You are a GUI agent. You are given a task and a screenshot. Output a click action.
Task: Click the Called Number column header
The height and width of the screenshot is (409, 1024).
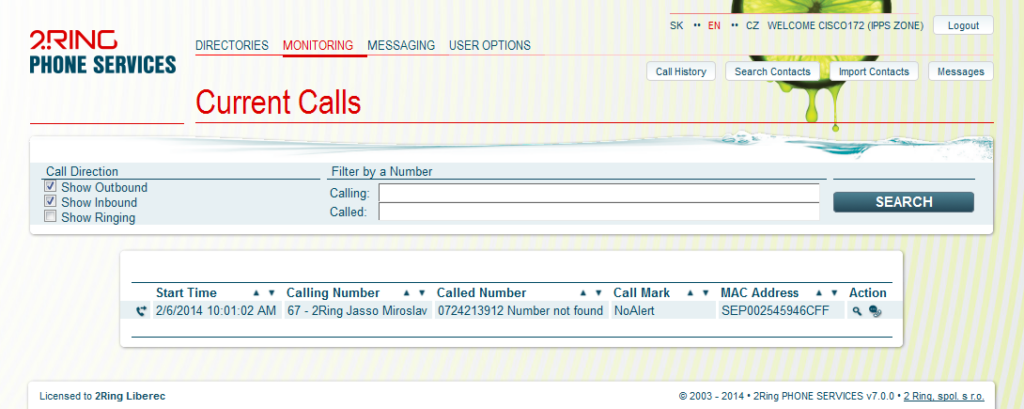click(x=481, y=293)
